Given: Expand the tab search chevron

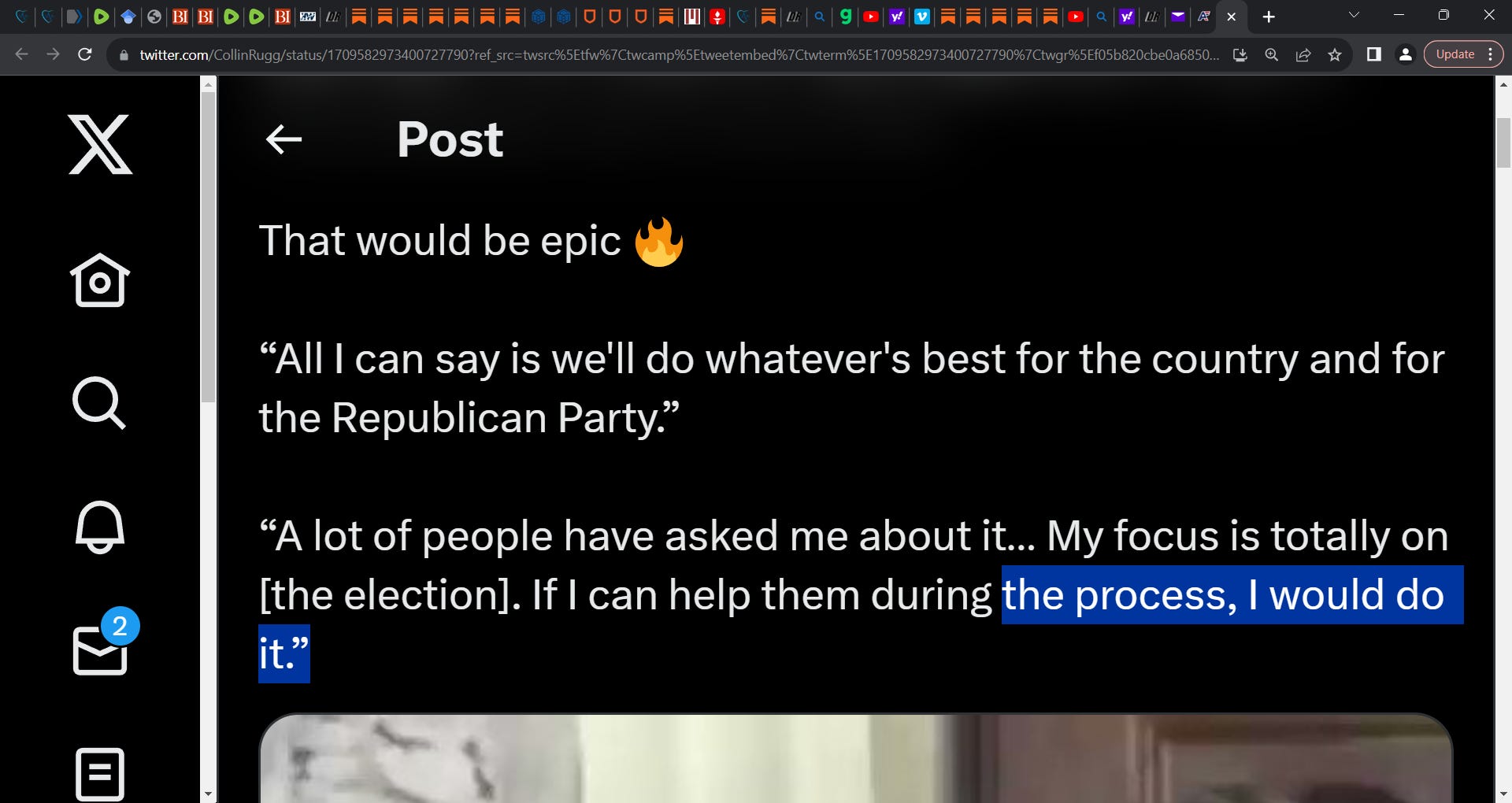Looking at the screenshot, I should (x=1354, y=16).
